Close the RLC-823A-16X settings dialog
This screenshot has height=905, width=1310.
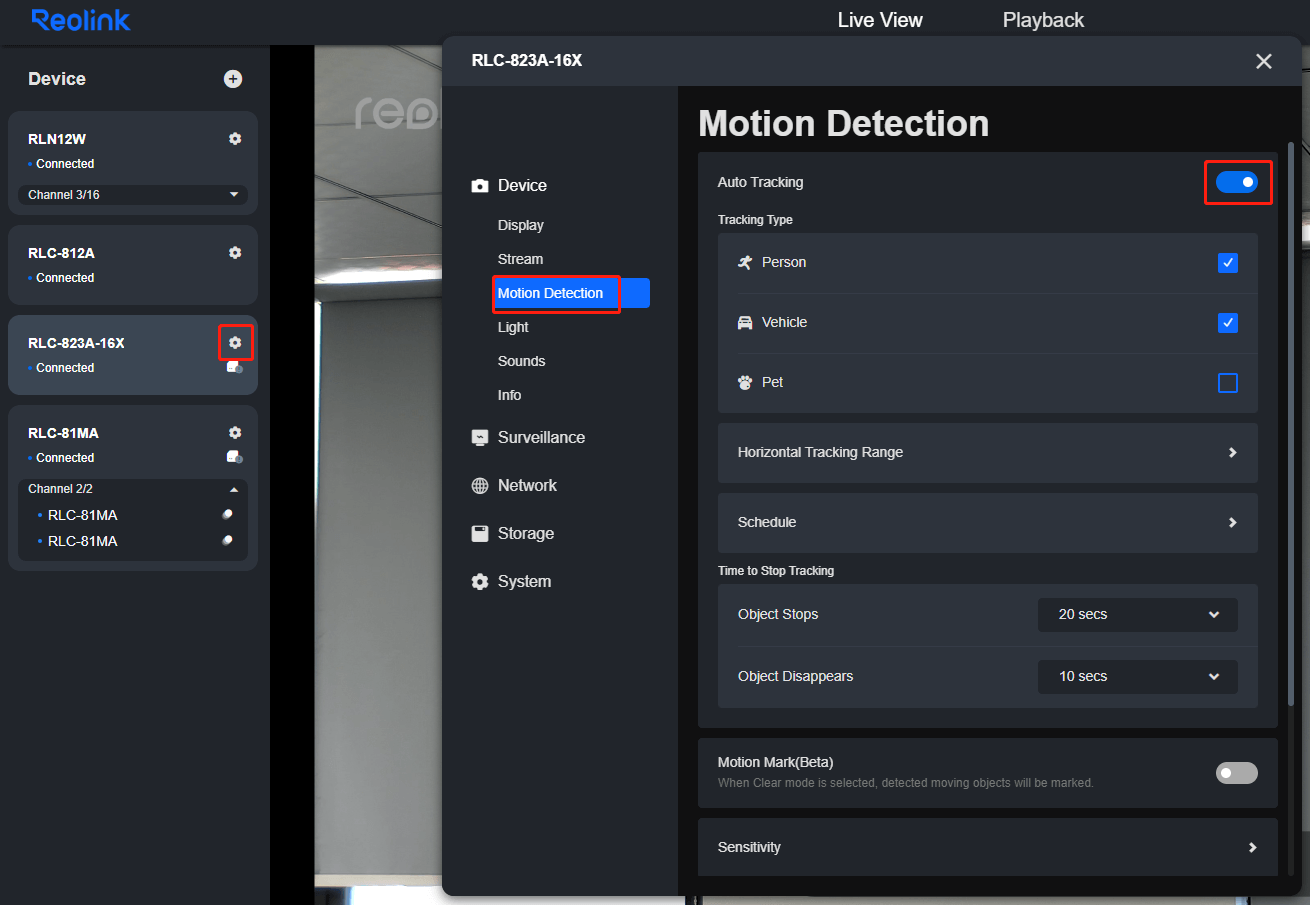coord(1264,61)
